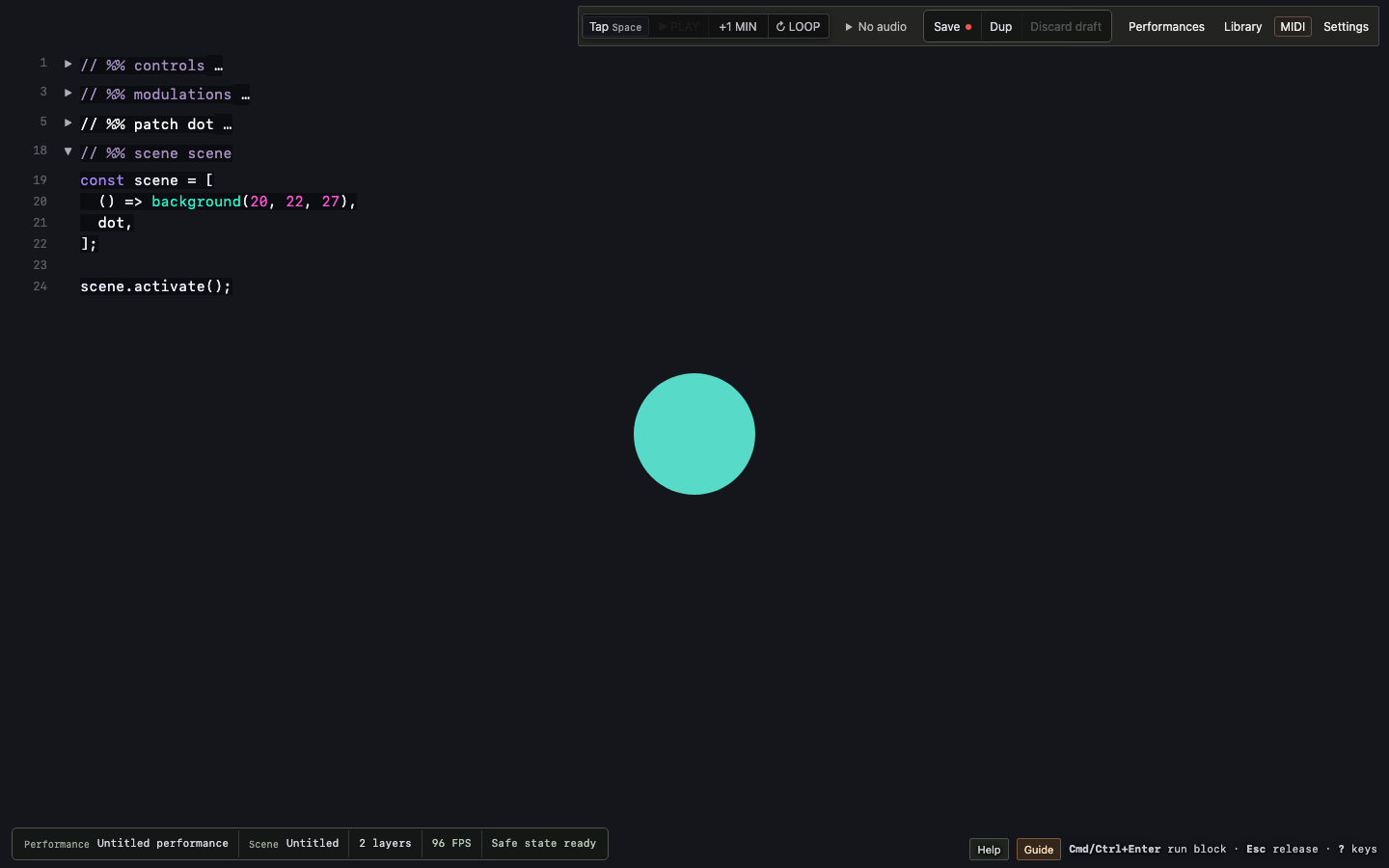Click the 2 layers status entry
Screen dimensions: 1389x868
click(x=385, y=844)
